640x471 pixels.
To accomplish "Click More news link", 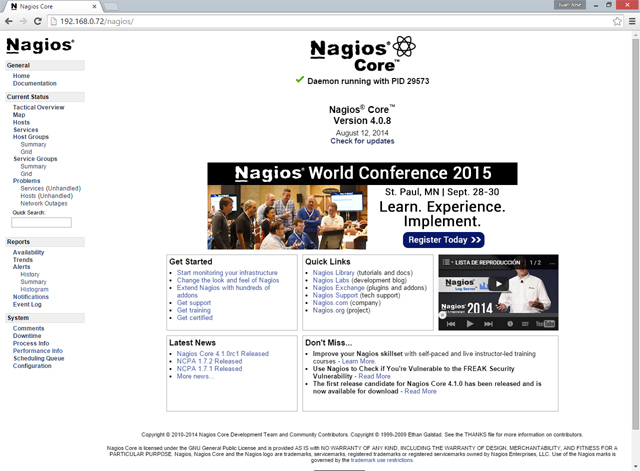I will pos(195,376).
